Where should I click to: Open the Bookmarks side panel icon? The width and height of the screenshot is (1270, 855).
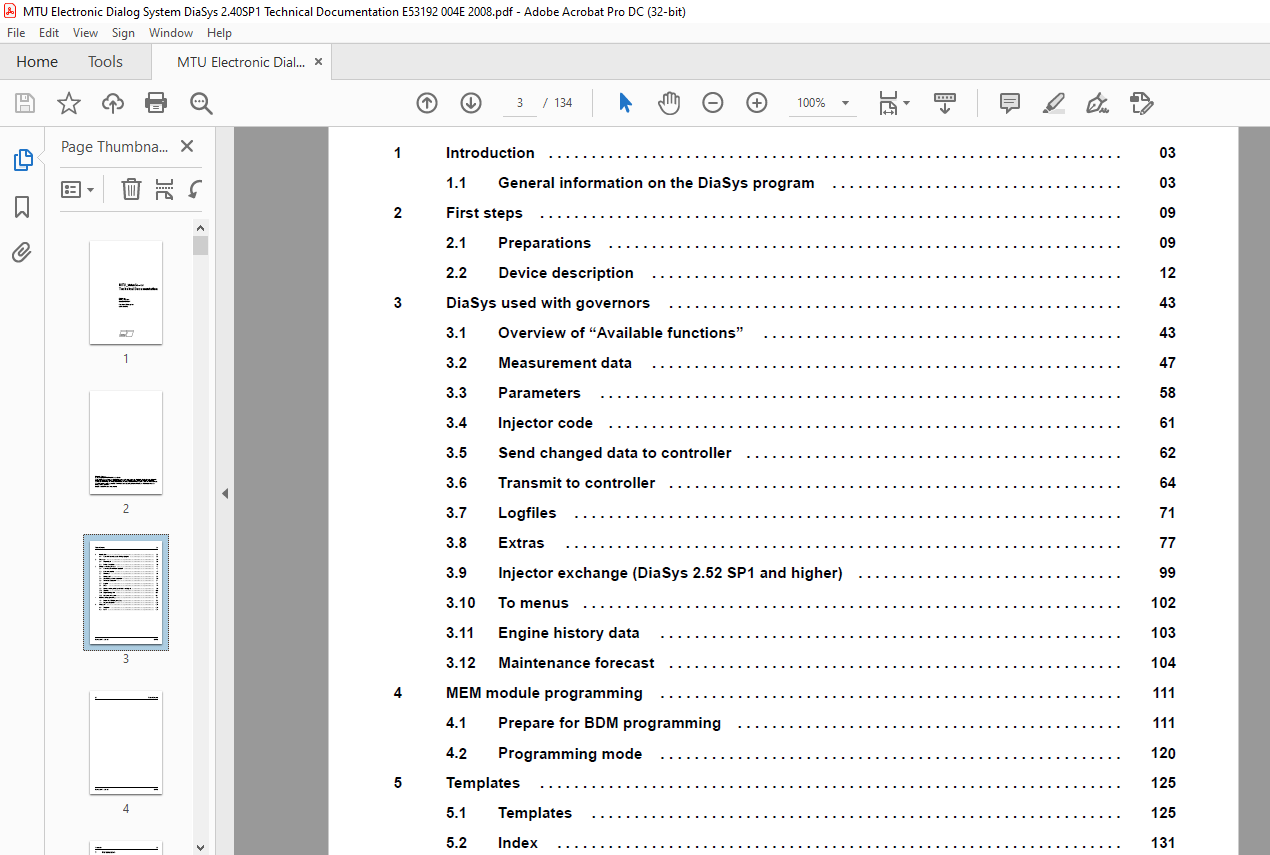click(22, 207)
